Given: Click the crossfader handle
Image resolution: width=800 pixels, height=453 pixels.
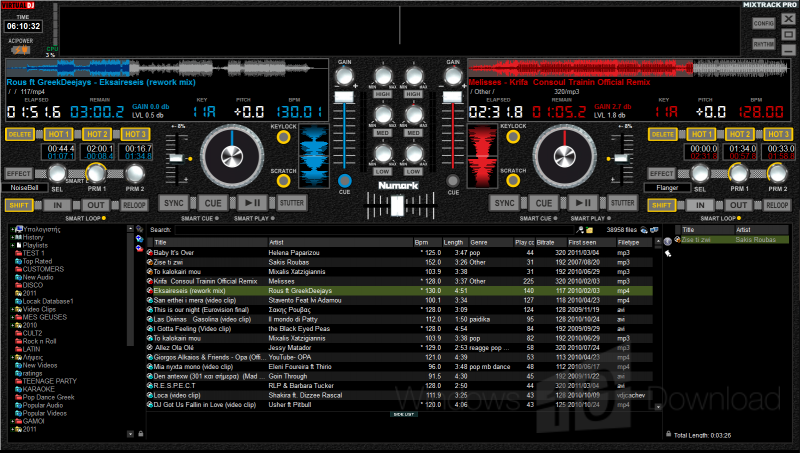Looking at the screenshot, I should pyautogui.click(x=397, y=205).
